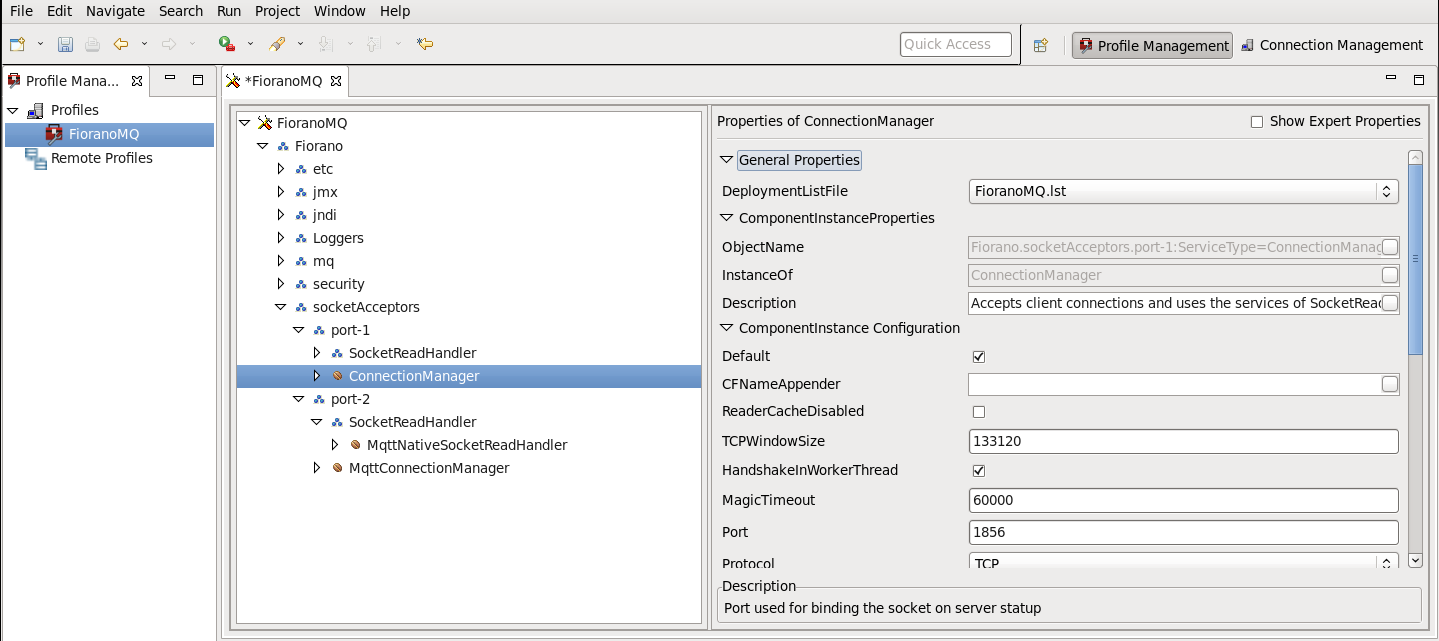This screenshot has height=641, width=1439.
Task: Collapse the port-2 tree node
Action: click(x=299, y=399)
